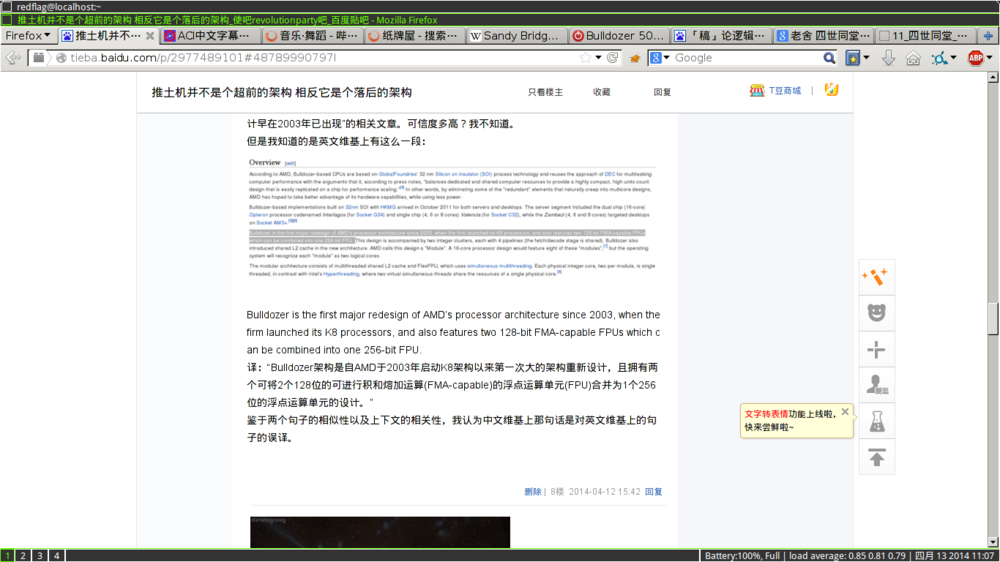Viewport: 1000px width, 562px height.
Task: Expand the add-on icon dropdown arrow
Action: (x=953, y=58)
